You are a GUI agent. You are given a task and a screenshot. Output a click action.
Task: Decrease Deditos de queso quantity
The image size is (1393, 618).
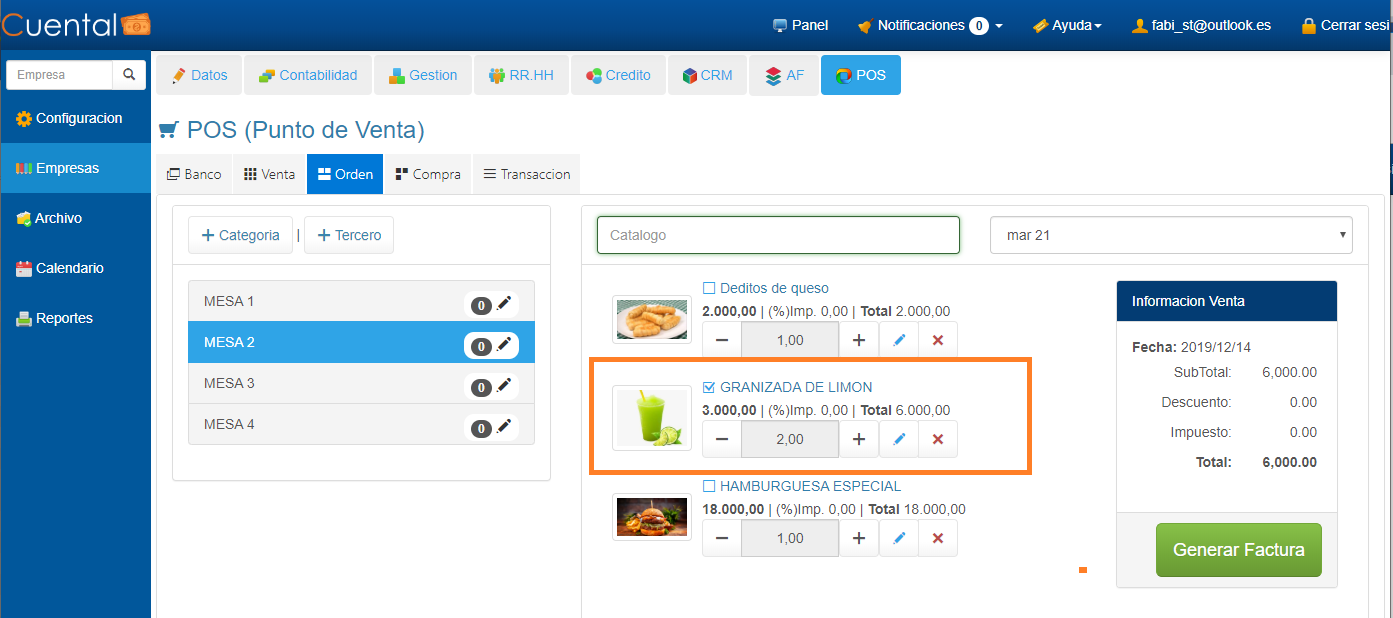tap(722, 340)
